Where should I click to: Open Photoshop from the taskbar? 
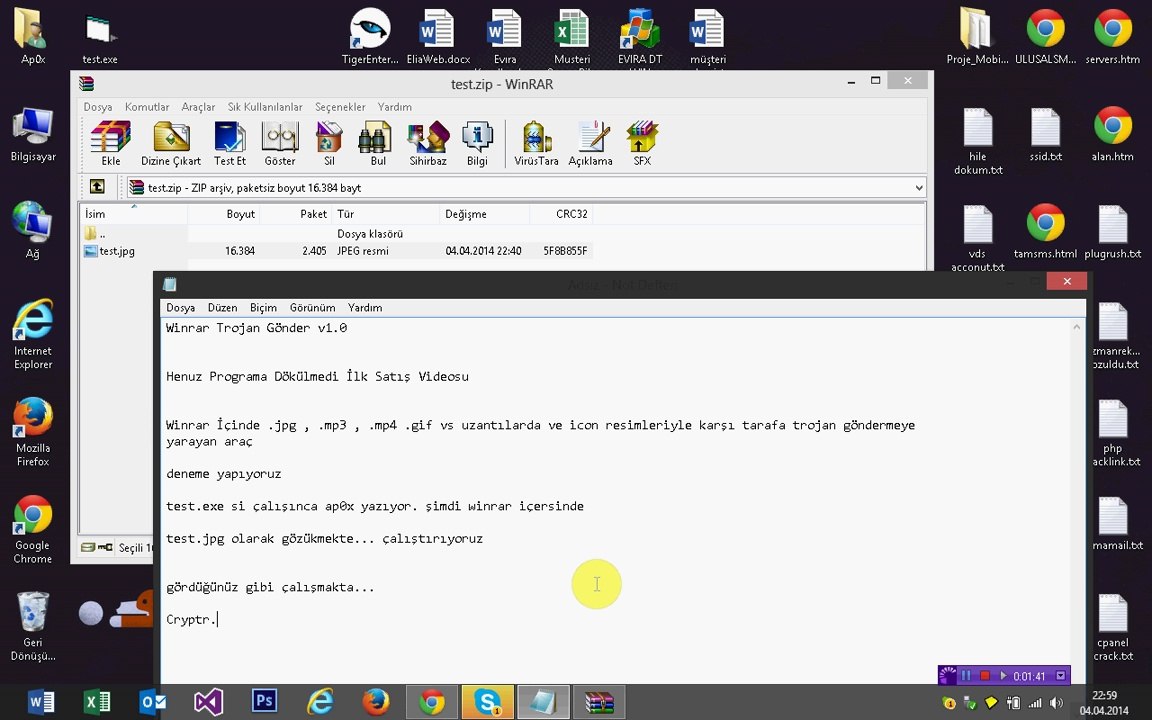tap(264, 702)
